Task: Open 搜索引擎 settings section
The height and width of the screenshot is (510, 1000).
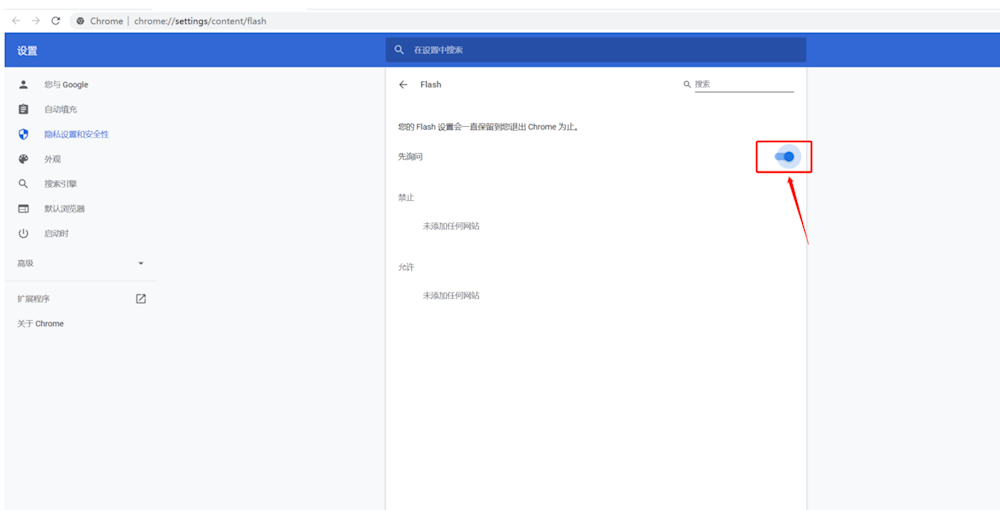Action: click(x=60, y=184)
